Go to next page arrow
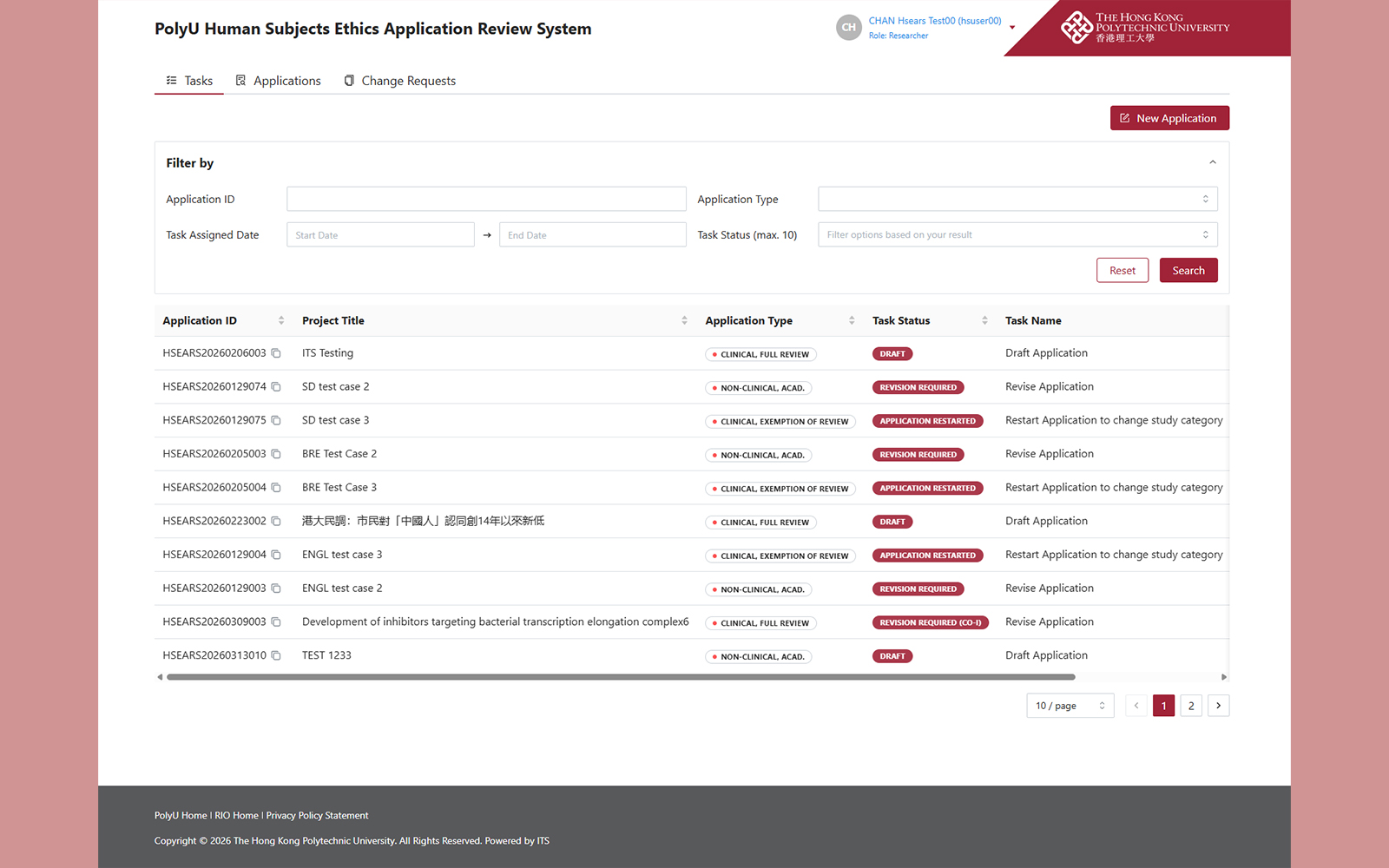Viewport: 1389px width, 868px height. pos(1219,706)
